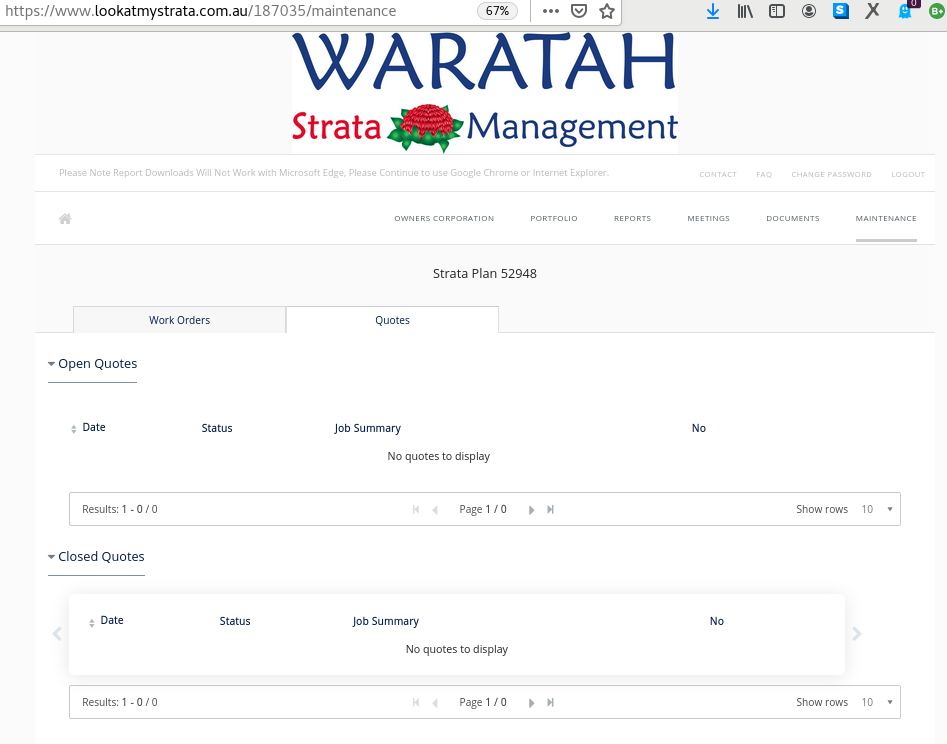Go to next page in Open Quotes pager
The image size is (947, 744).
(x=531, y=510)
